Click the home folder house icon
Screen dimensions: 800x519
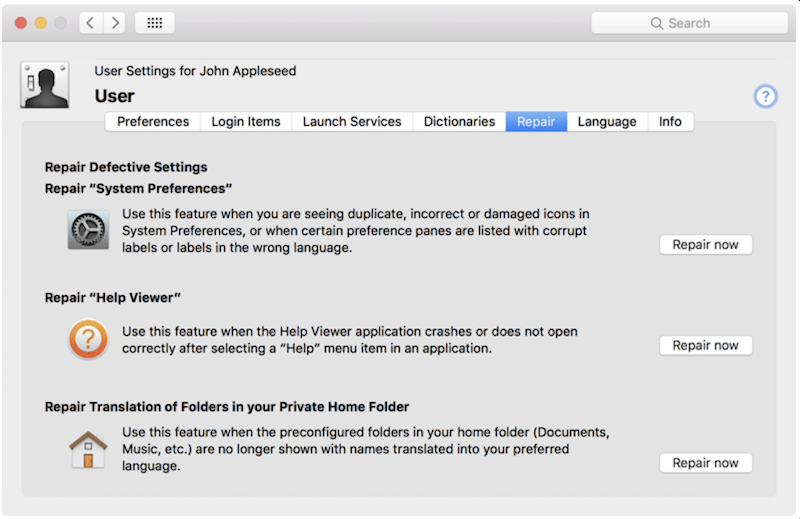pyautogui.click(x=88, y=450)
